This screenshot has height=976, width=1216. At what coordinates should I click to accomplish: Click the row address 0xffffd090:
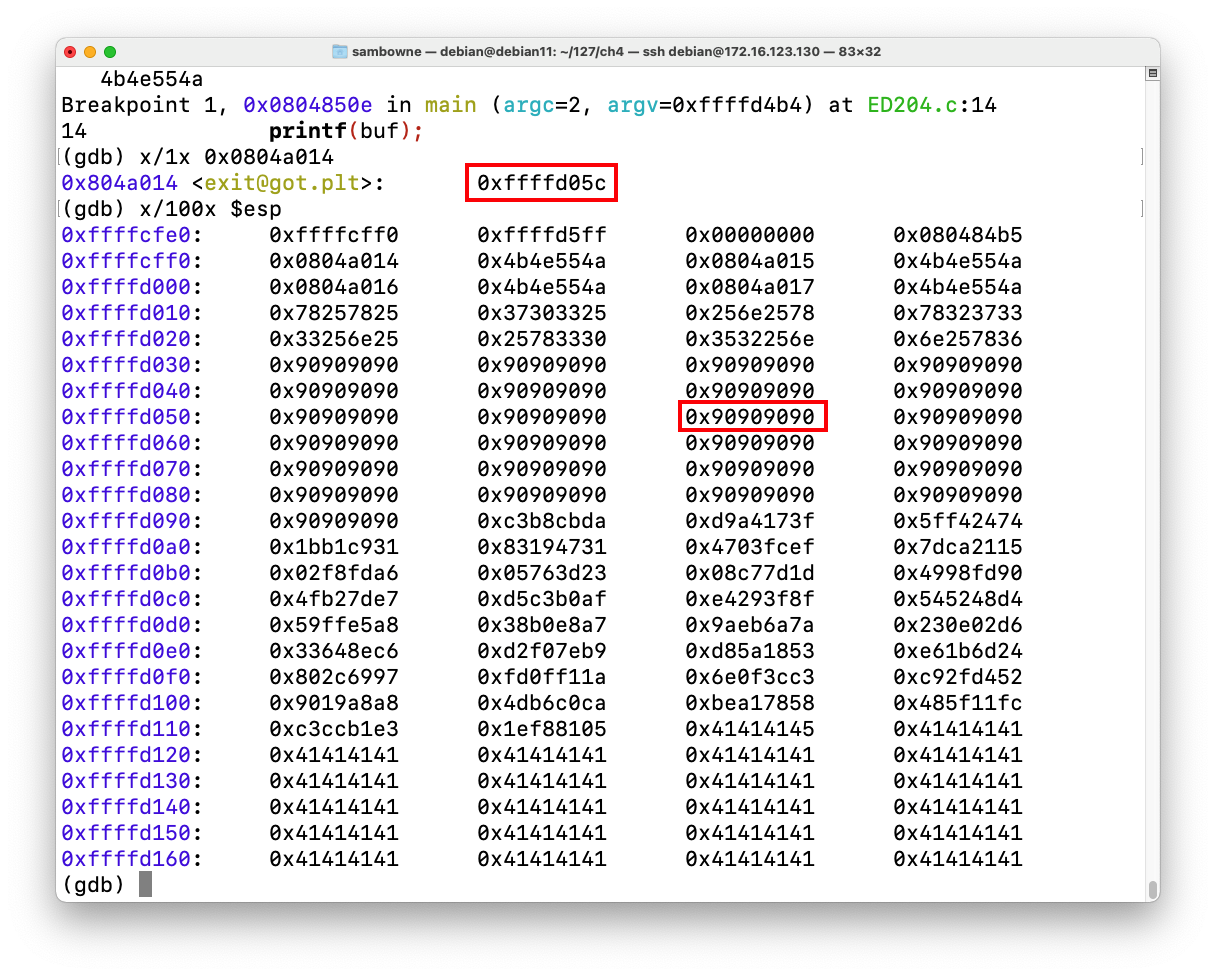pos(132,521)
